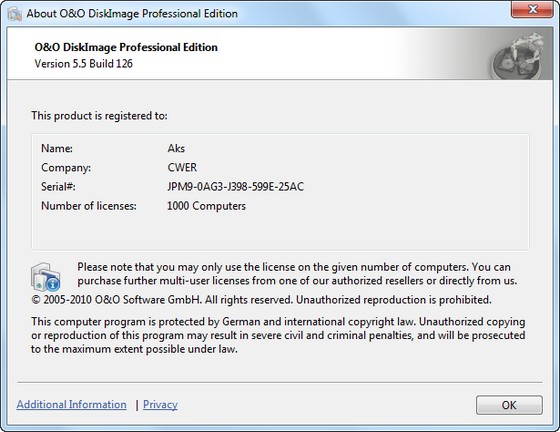Screen dimensions: 560x432
Task: Click the 1000 Computers license count
Action: (206, 206)
